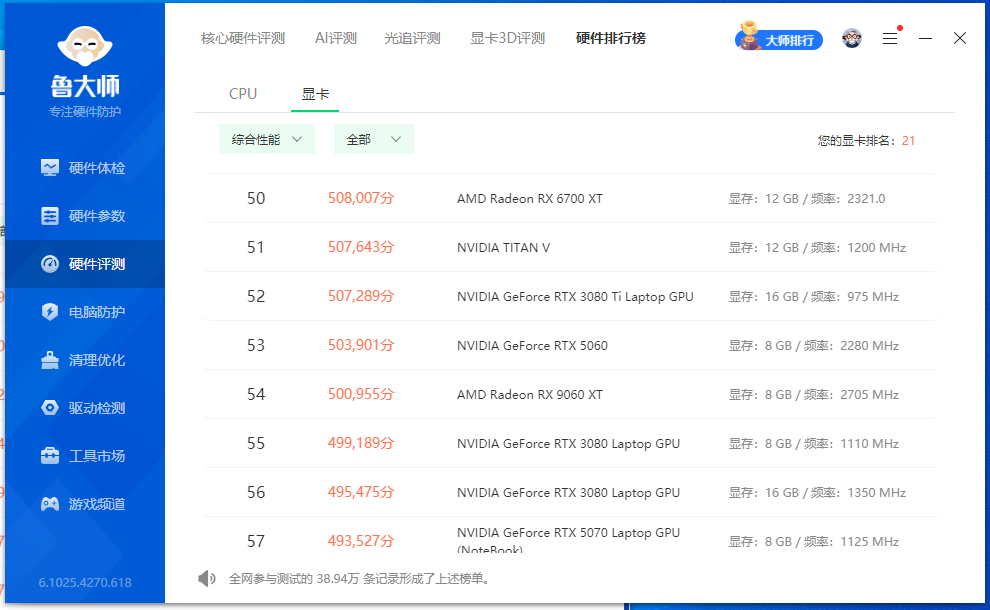Select the NVIDIA TITAN V row

point(571,248)
